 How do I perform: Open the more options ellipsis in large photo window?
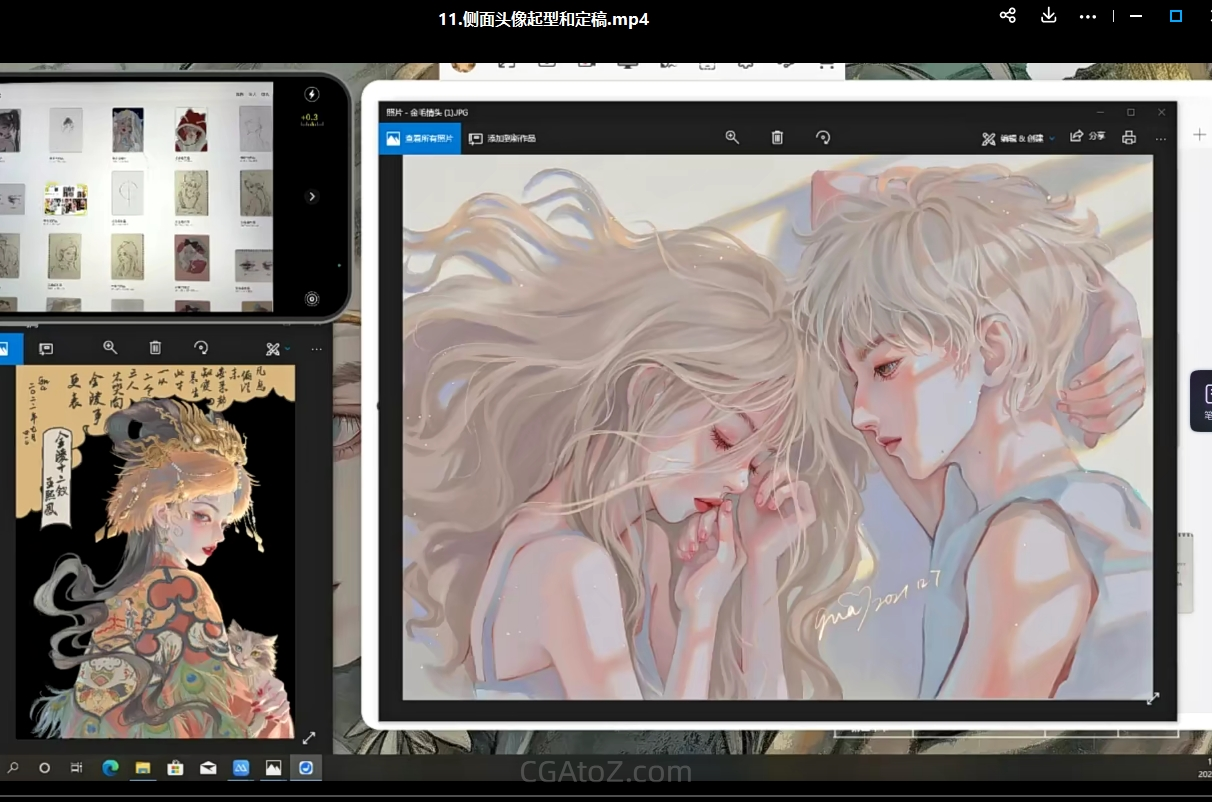click(x=1160, y=139)
